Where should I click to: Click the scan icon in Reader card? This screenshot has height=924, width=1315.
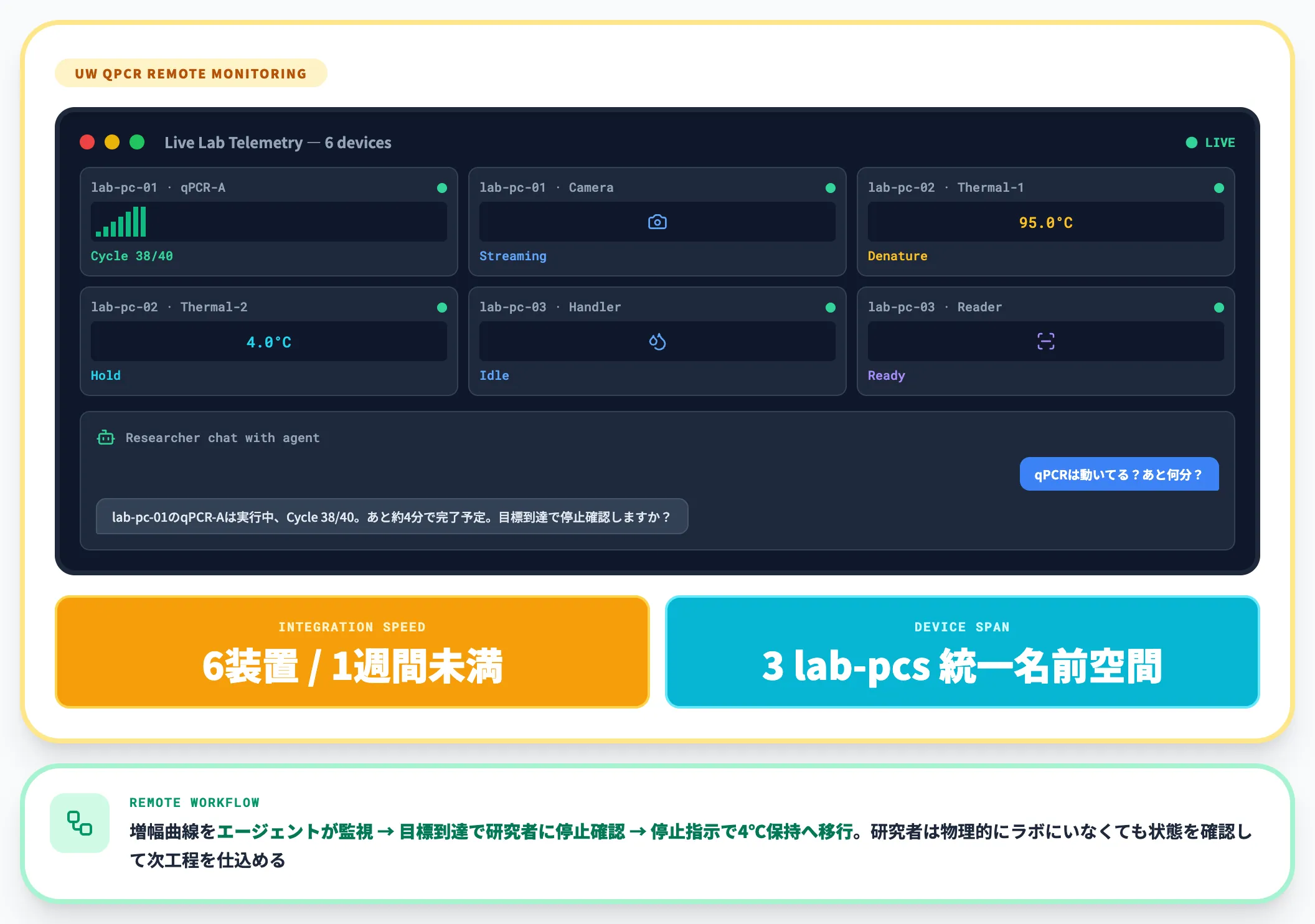pos(1046,341)
